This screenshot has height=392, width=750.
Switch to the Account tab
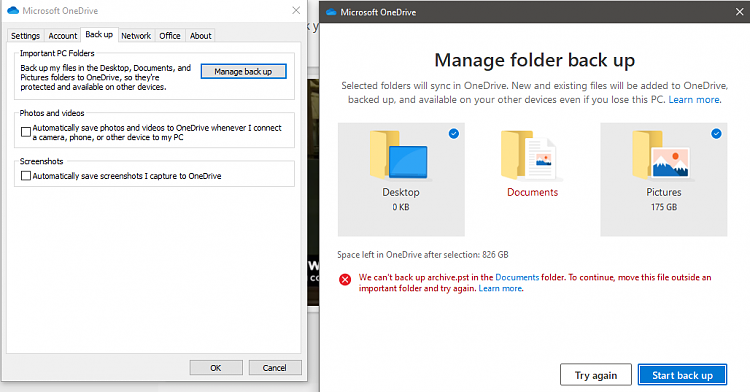click(63, 36)
